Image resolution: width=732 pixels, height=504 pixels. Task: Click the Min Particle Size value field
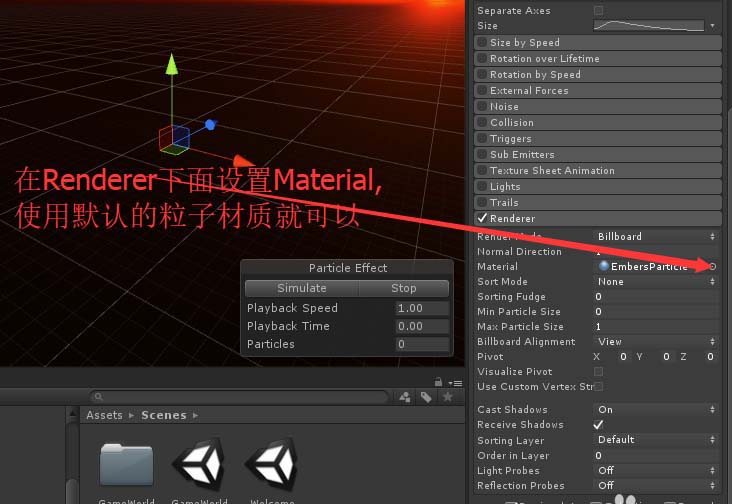point(655,311)
